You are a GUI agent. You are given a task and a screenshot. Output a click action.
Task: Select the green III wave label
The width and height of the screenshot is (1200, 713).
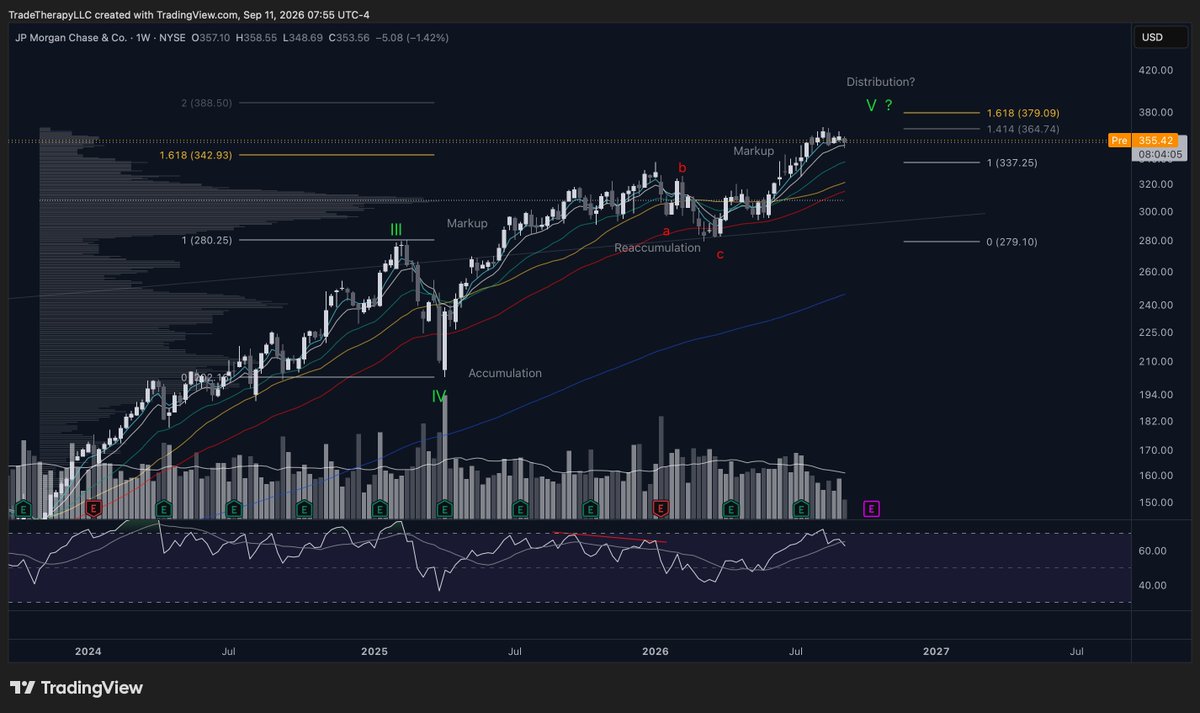[396, 230]
